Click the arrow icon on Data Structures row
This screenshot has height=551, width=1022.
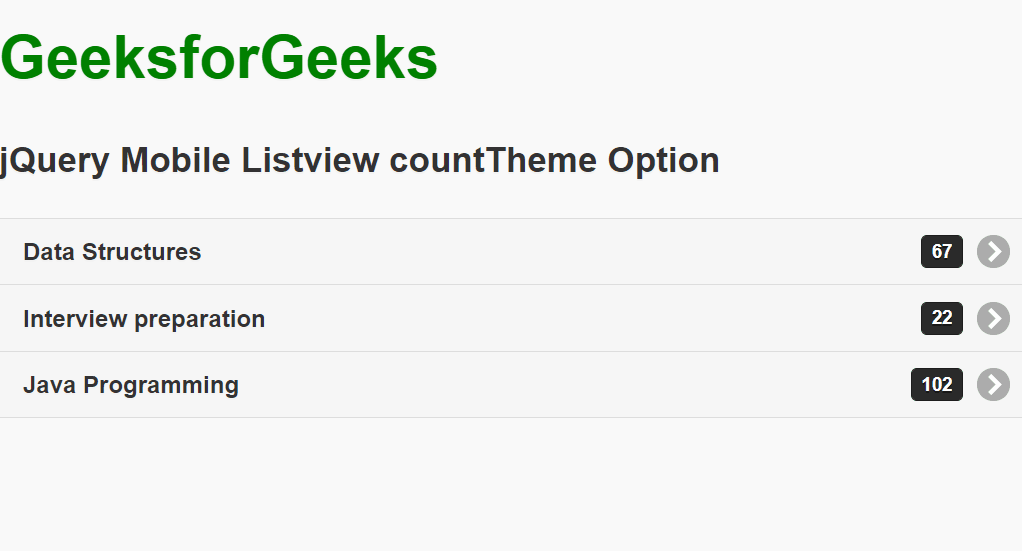click(x=993, y=252)
